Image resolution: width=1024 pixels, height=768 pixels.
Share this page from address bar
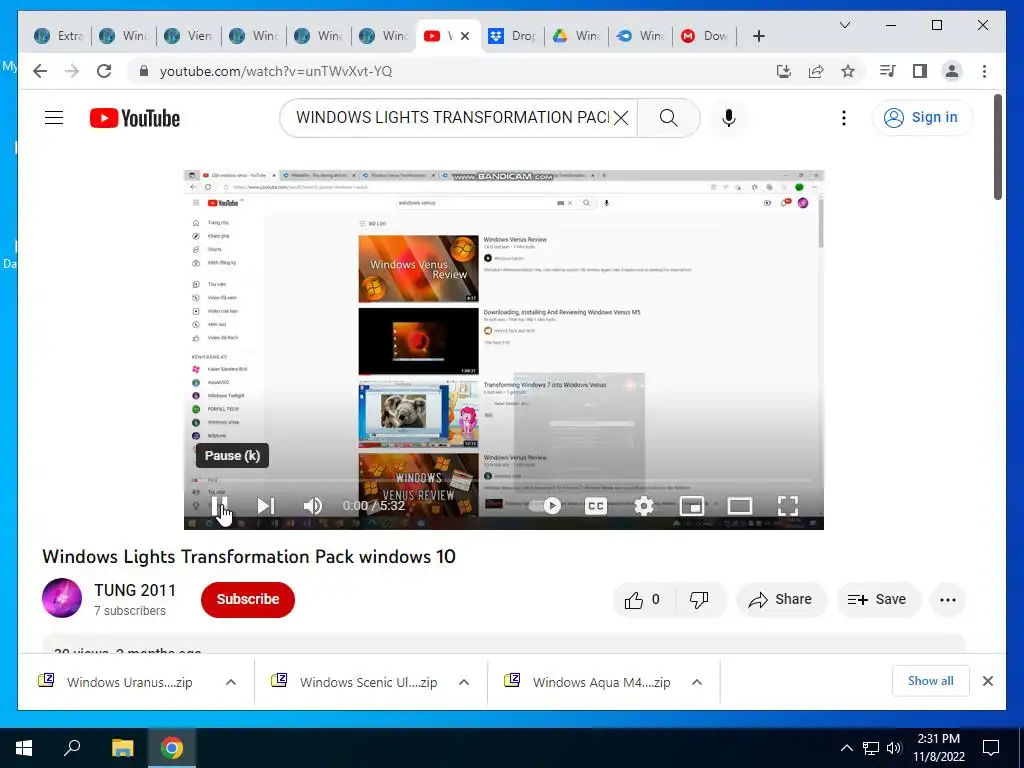816,71
